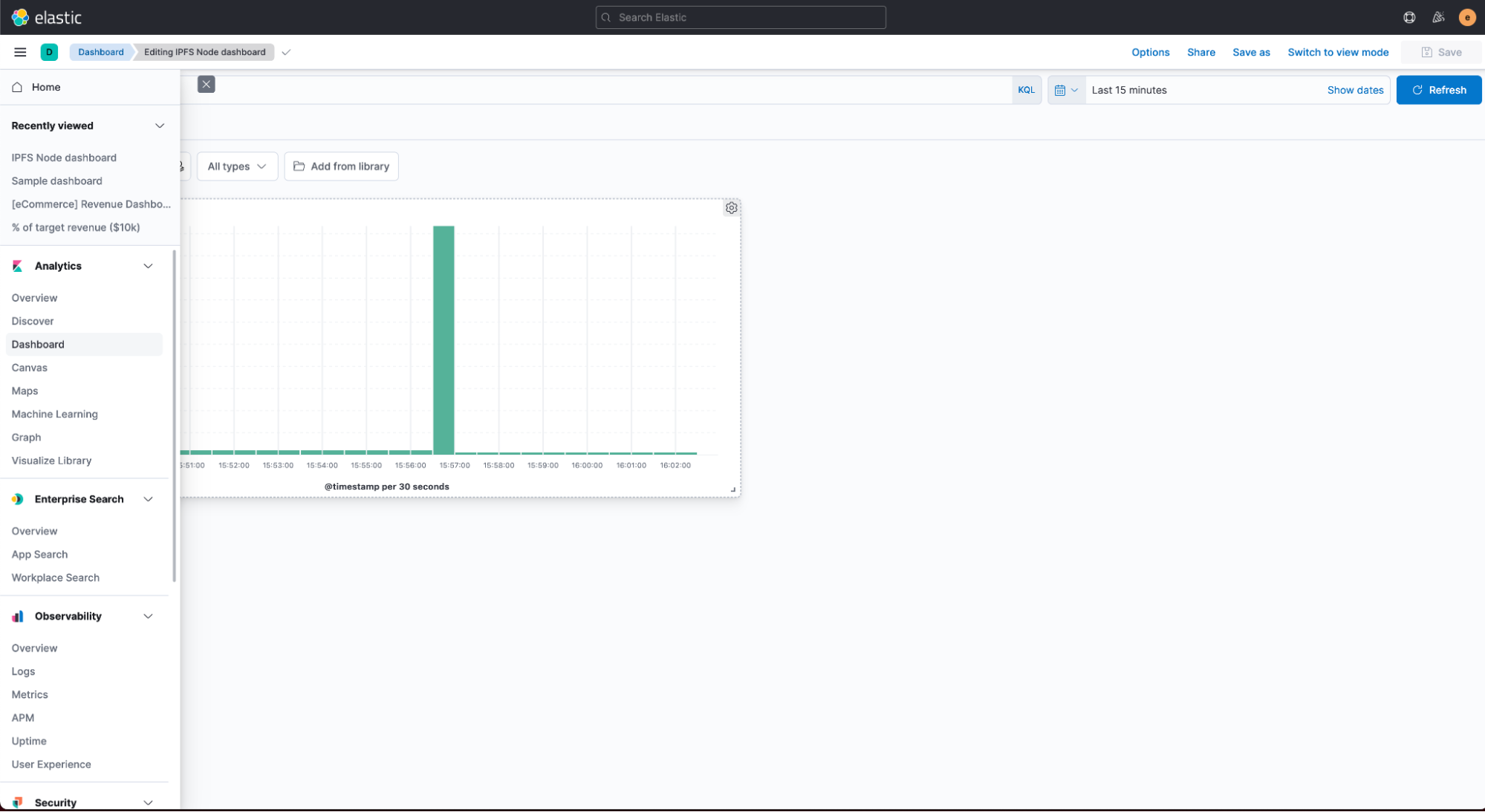Image resolution: width=1485 pixels, height=812 pixels.
Task: Collapse the Observability section
Action: (x=148, y=616)
